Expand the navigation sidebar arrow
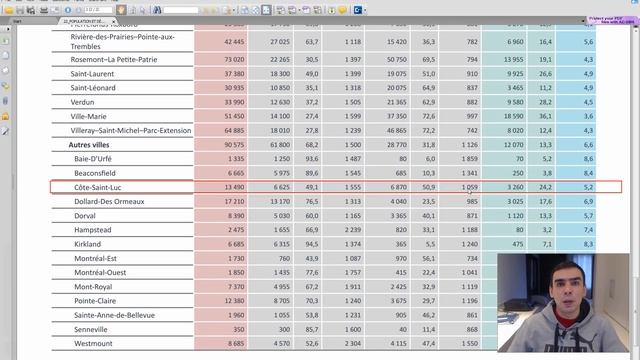Viewport: 640px width, 360px height. 7,29
